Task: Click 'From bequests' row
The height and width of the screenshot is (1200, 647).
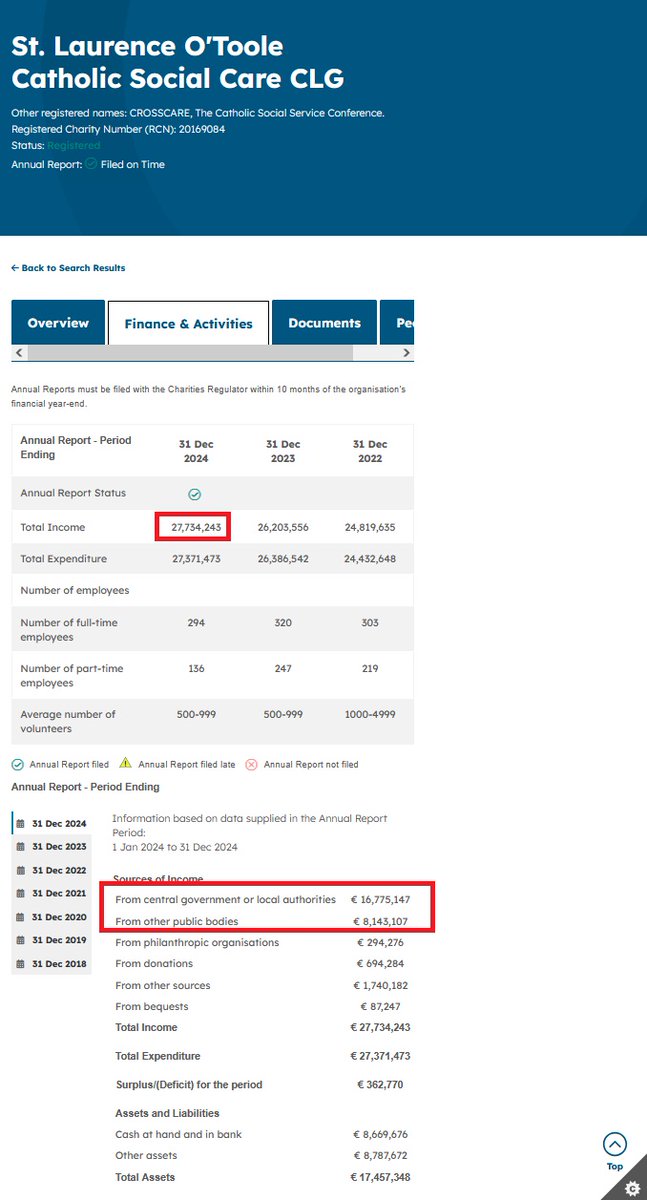Action: coord(263,1007)
